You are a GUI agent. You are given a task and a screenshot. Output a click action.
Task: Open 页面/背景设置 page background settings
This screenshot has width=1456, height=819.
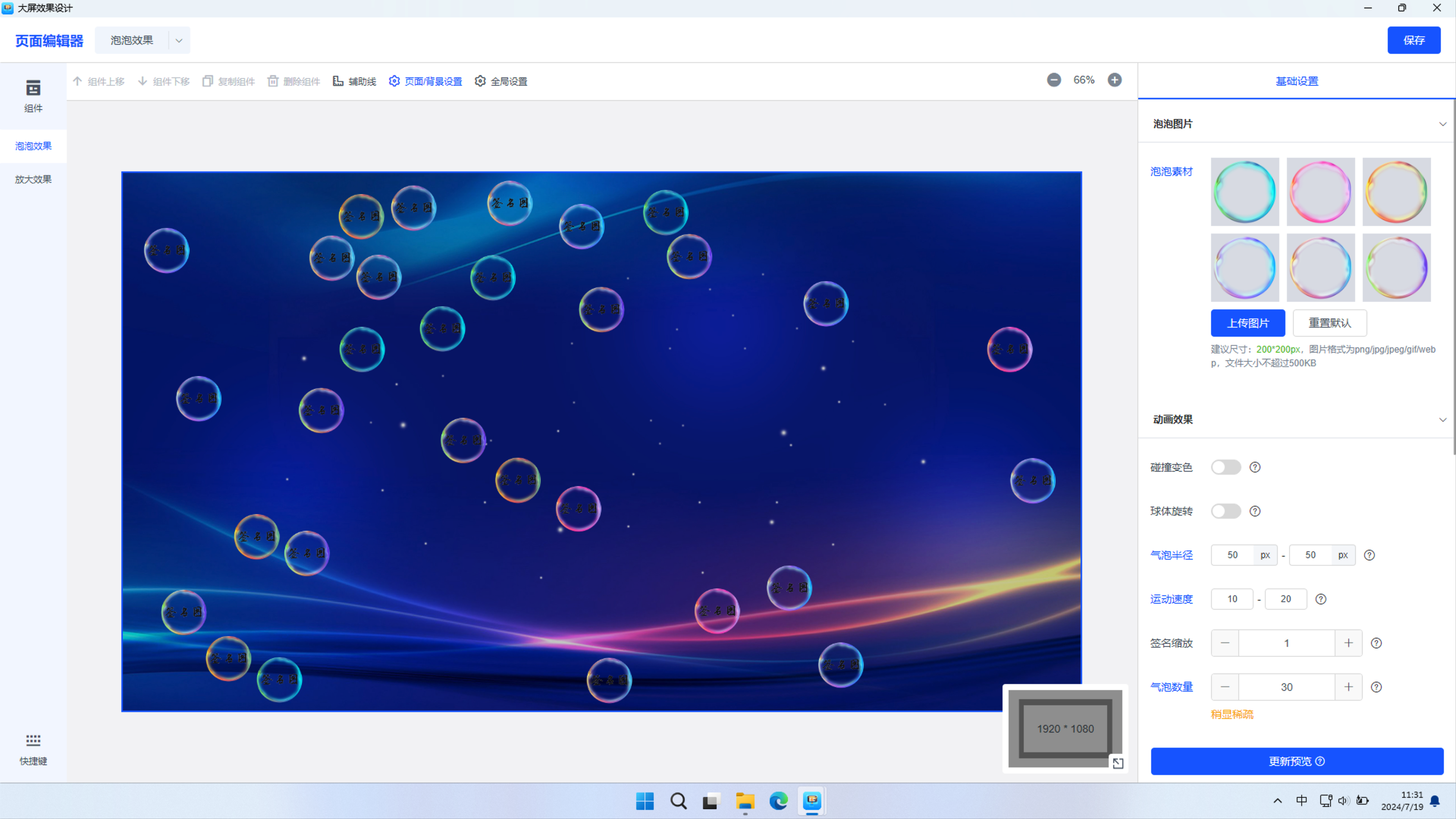click(x=425, y=82)
